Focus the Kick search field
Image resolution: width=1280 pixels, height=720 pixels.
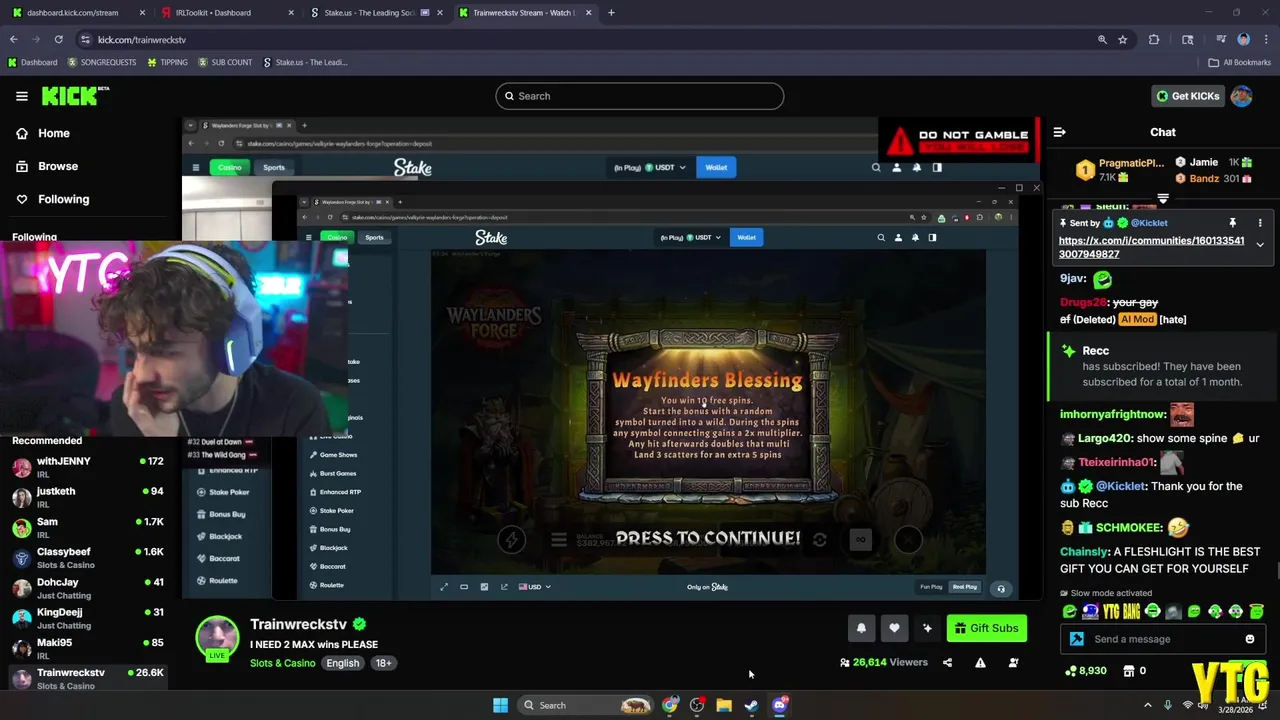[x=639, y=96]
